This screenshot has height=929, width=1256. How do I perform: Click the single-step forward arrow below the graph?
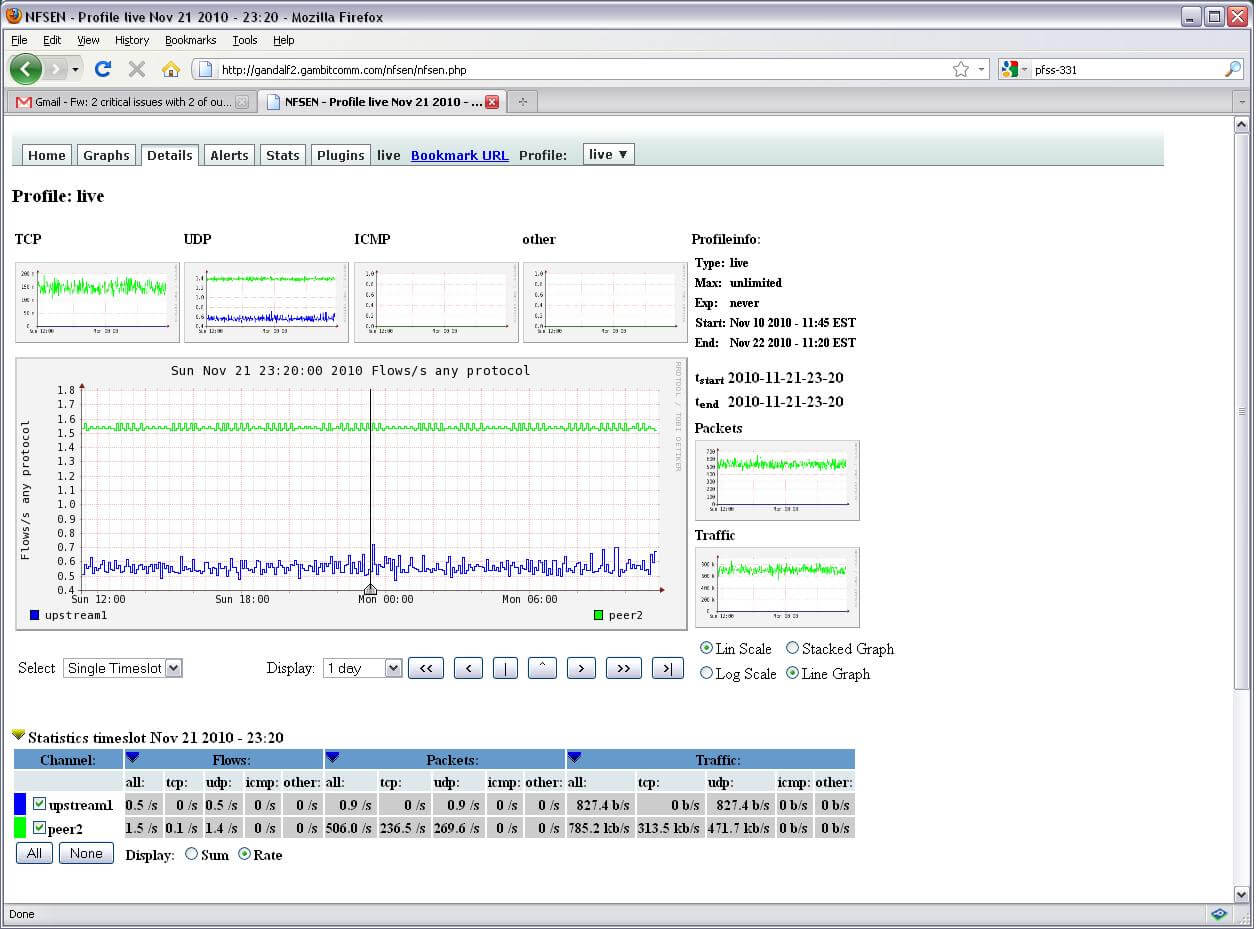[581, 667]
